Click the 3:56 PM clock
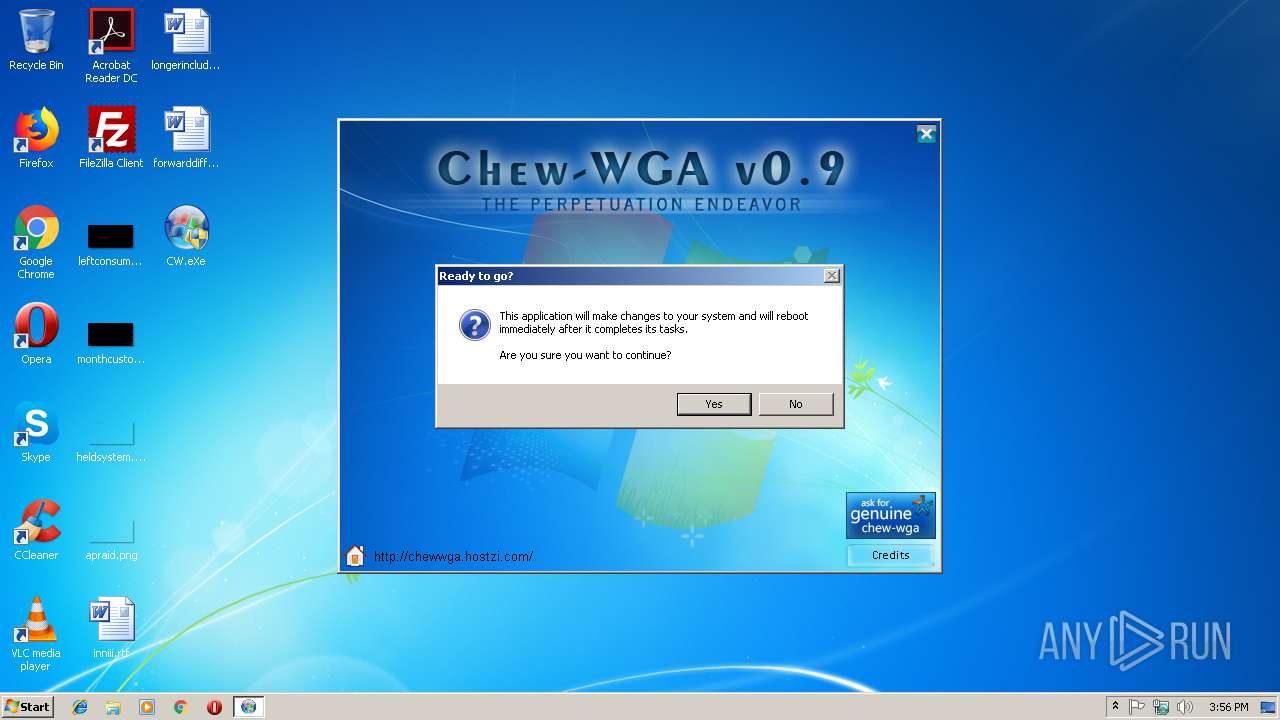Image resolution: width=1280 pixels, height=720 pixels. coord(1228,707)
